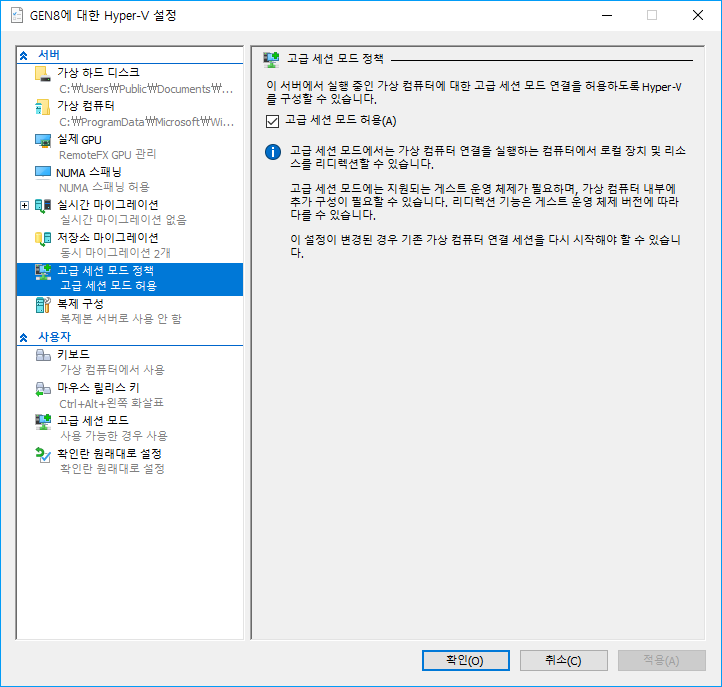Click the 마우스 릴리스 키 icon
This screenshot has width=722, height=687.
[x=43, y=389]
